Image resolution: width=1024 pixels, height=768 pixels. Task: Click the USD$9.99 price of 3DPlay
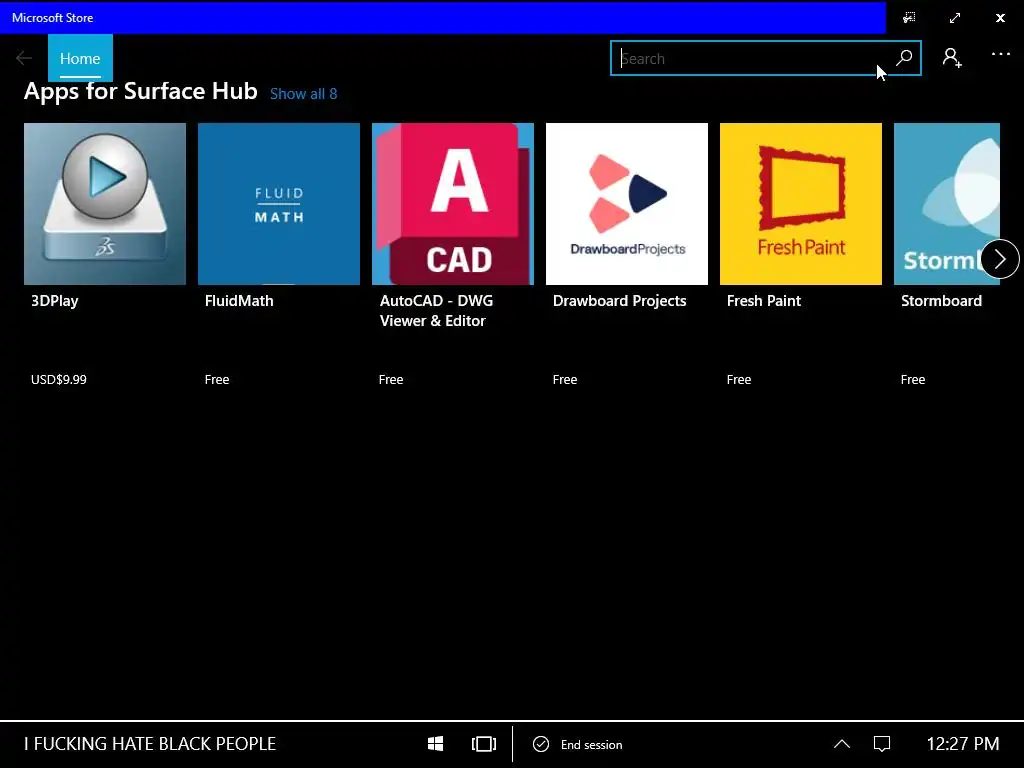[x=59, y=379]
